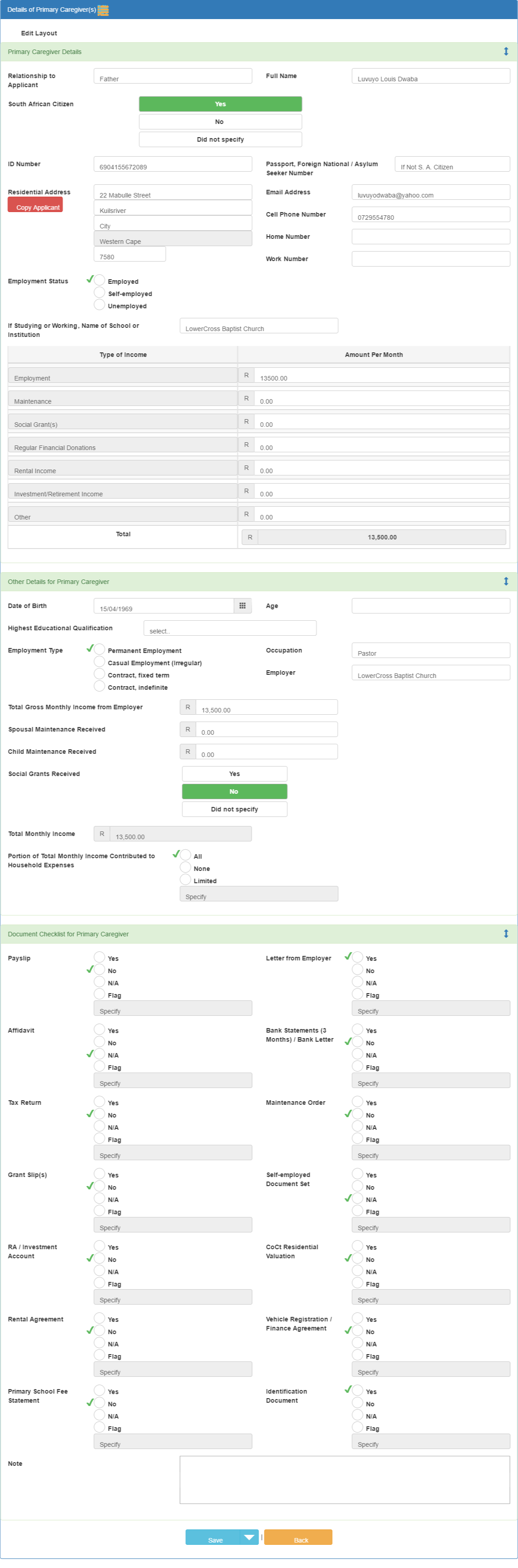Mark Identification Document as No
This screenshot has width=518, height=1568.
(x=358, y=1402)
